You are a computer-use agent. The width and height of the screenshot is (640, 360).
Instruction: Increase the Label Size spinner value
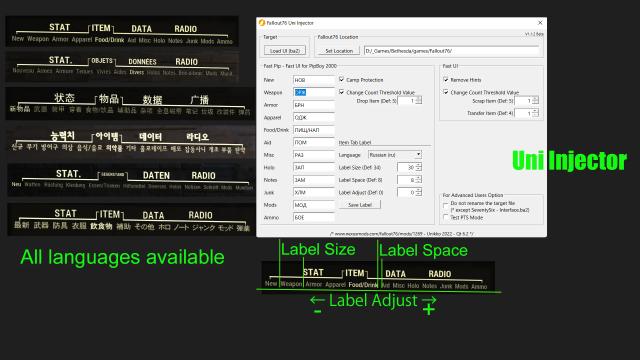click(418, 165)
